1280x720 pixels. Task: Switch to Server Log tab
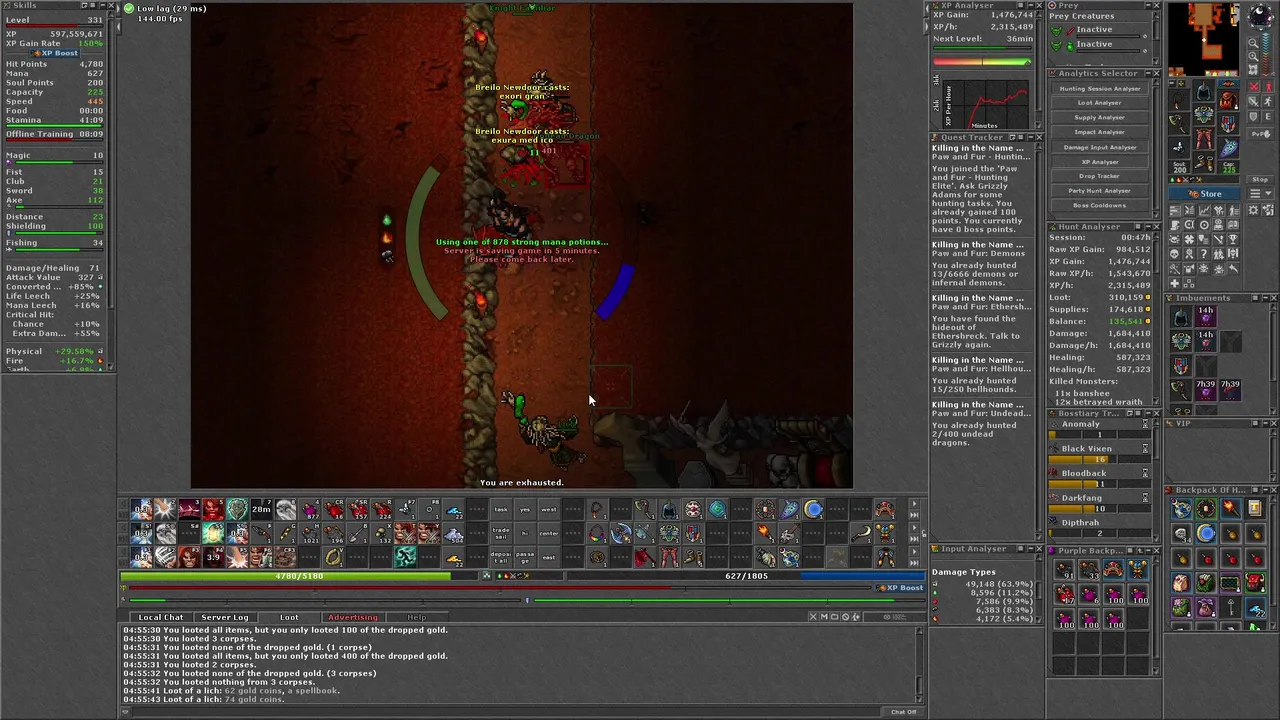pos(225,617)
